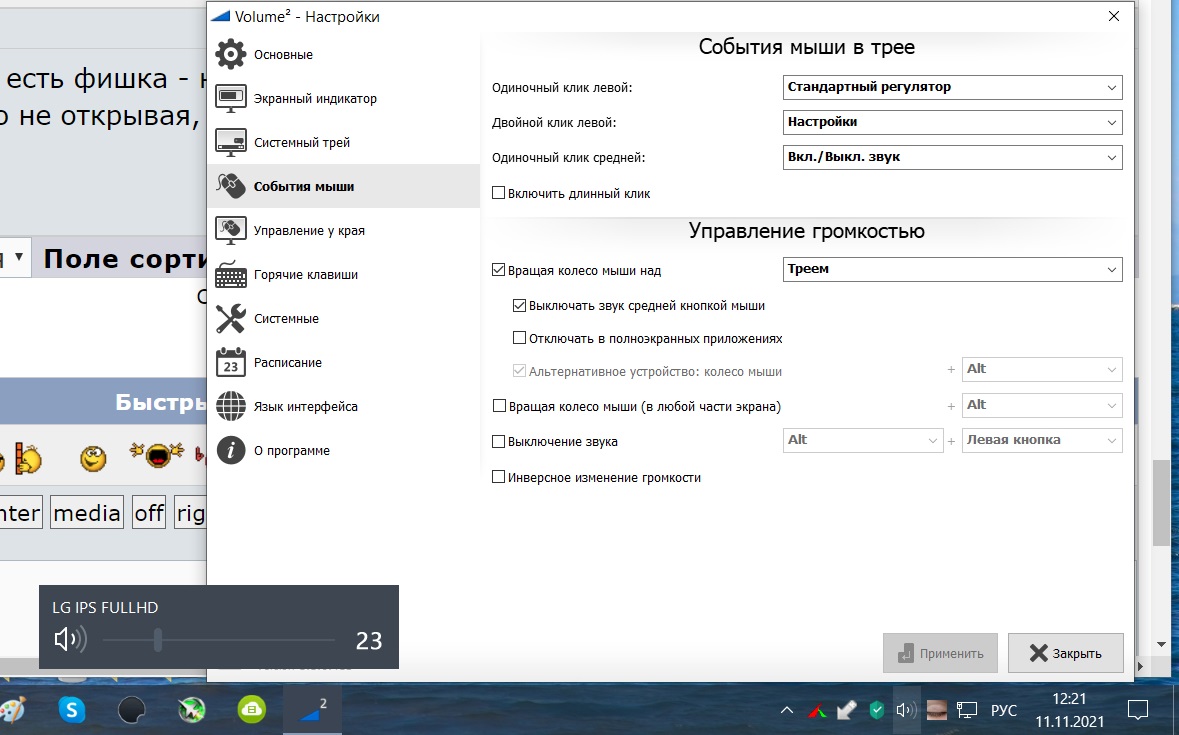The height and width of the screenshot is (735, 1179).
Task: Enable Вращая колесо мыши в любой части экрана
Action: coord(499,406)
